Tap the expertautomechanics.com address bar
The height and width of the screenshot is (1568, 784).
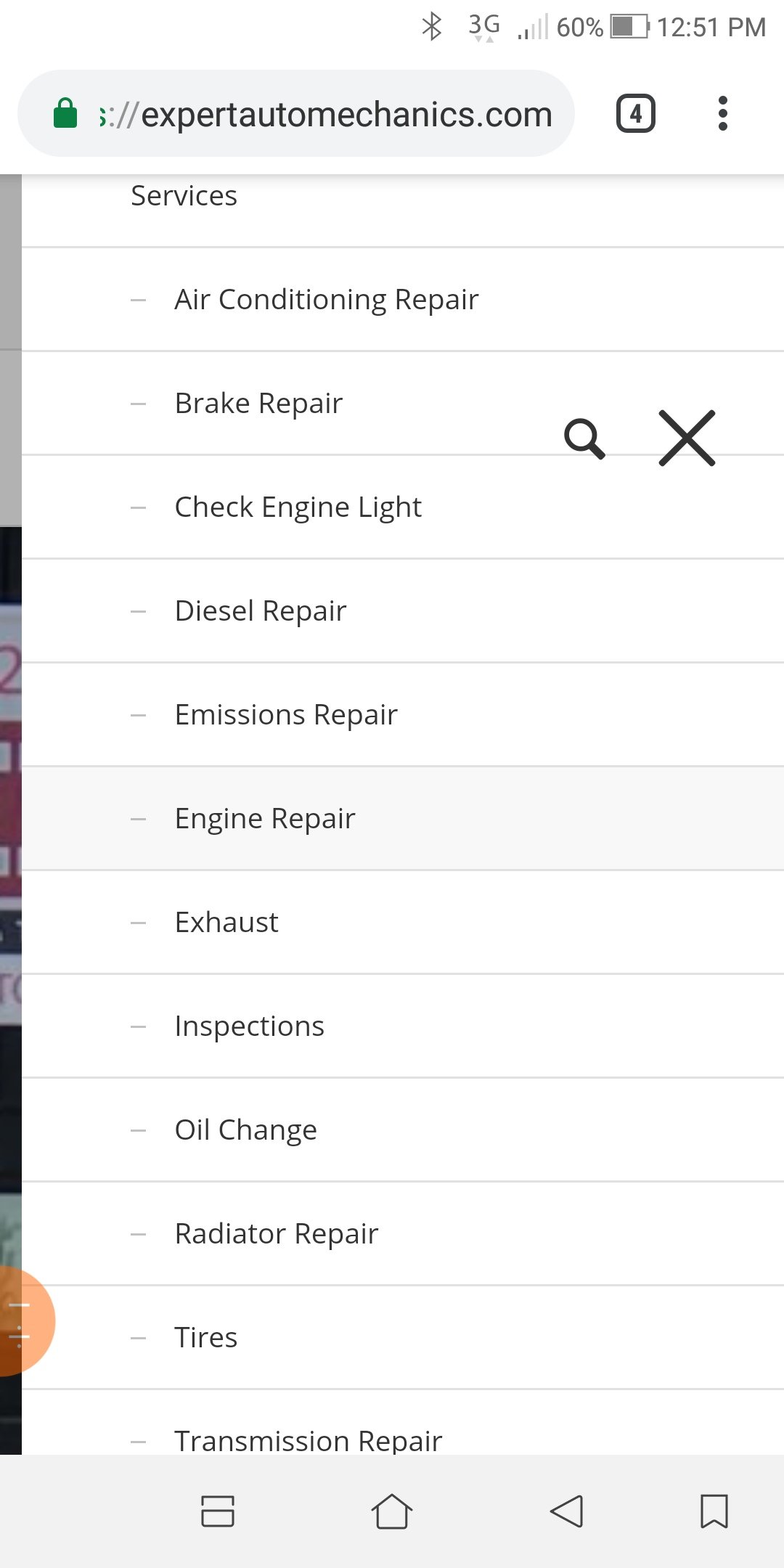296,113
